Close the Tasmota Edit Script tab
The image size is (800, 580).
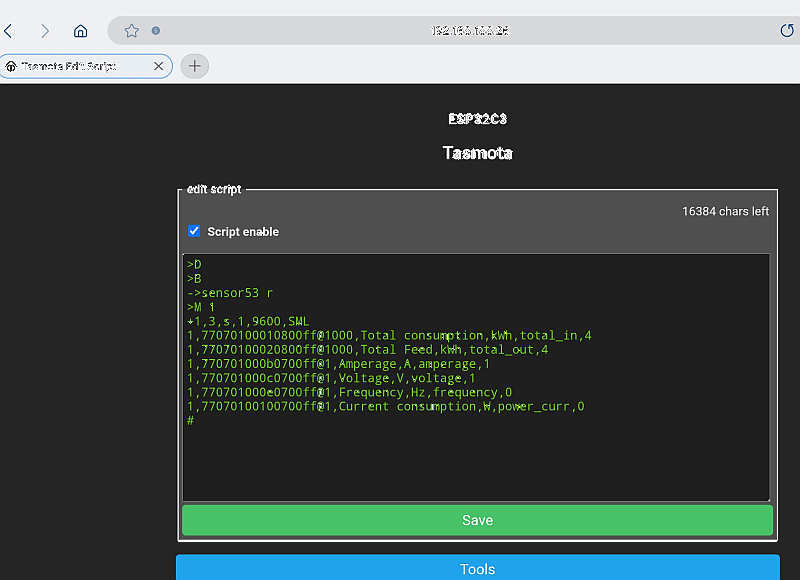click(158, 66)
